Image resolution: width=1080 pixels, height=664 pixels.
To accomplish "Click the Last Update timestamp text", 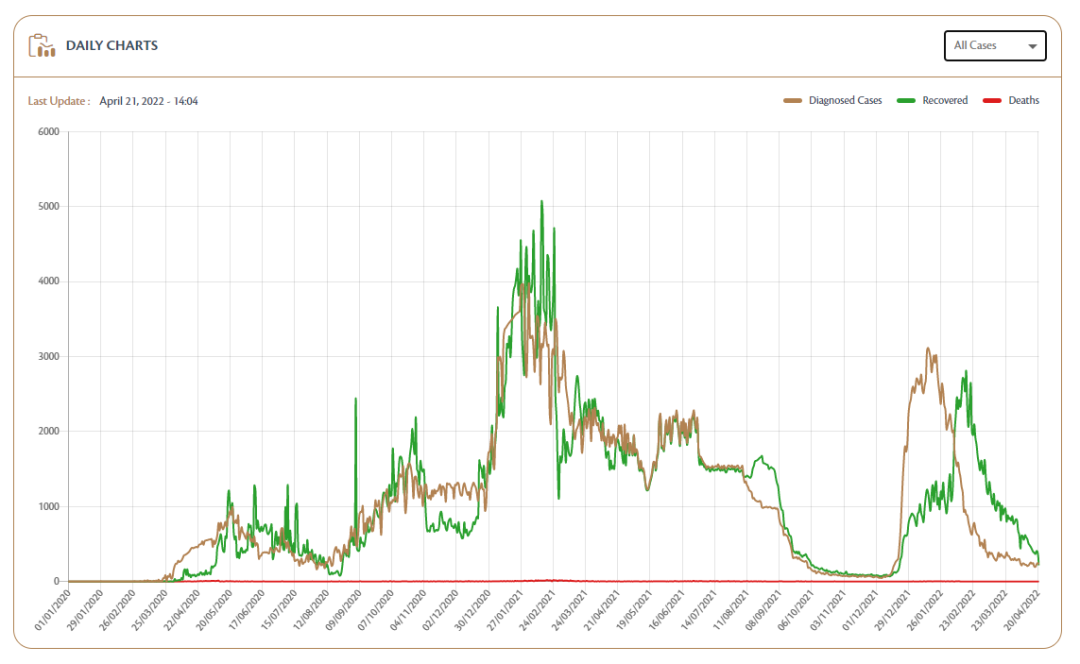I will point(149,101).
